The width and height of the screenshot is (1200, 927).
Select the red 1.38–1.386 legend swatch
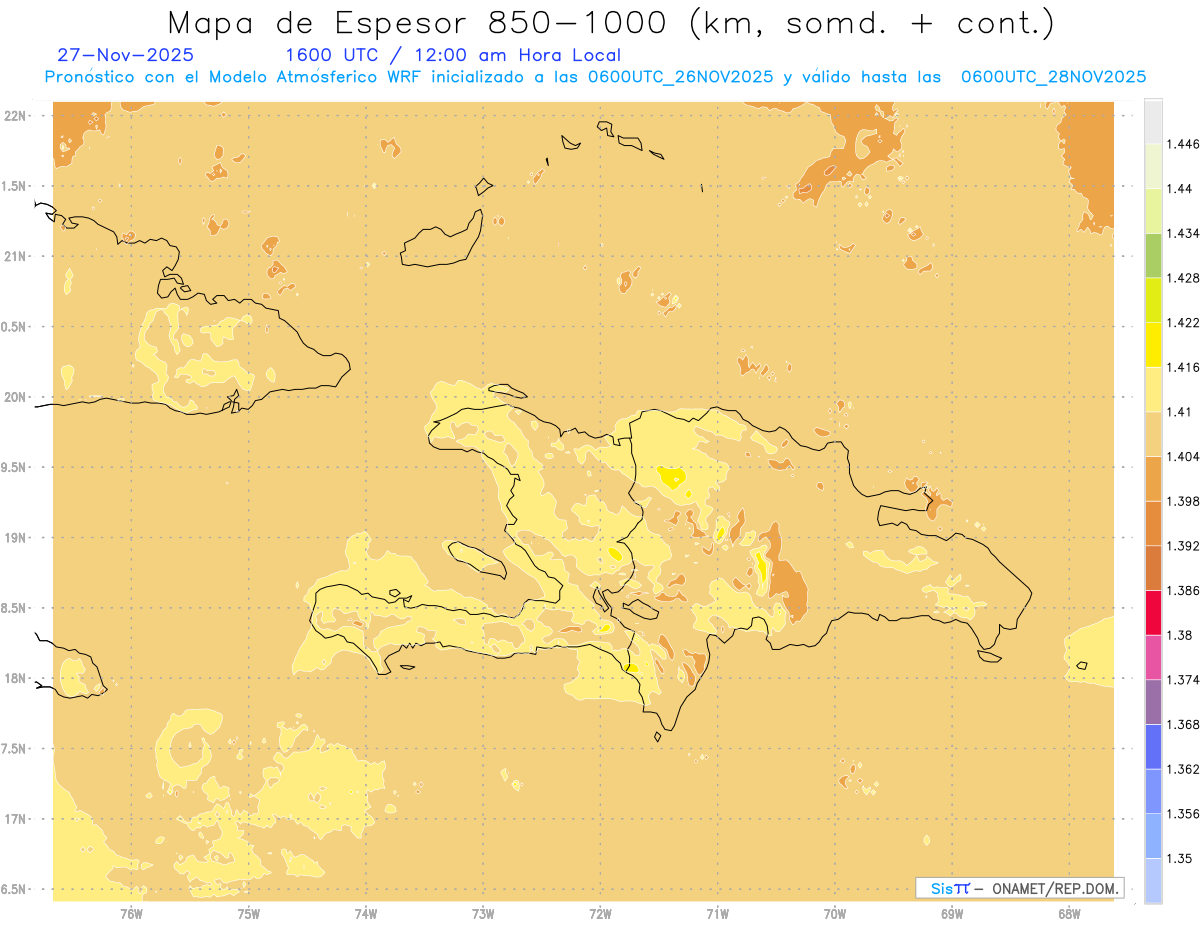pos(1153,612)
